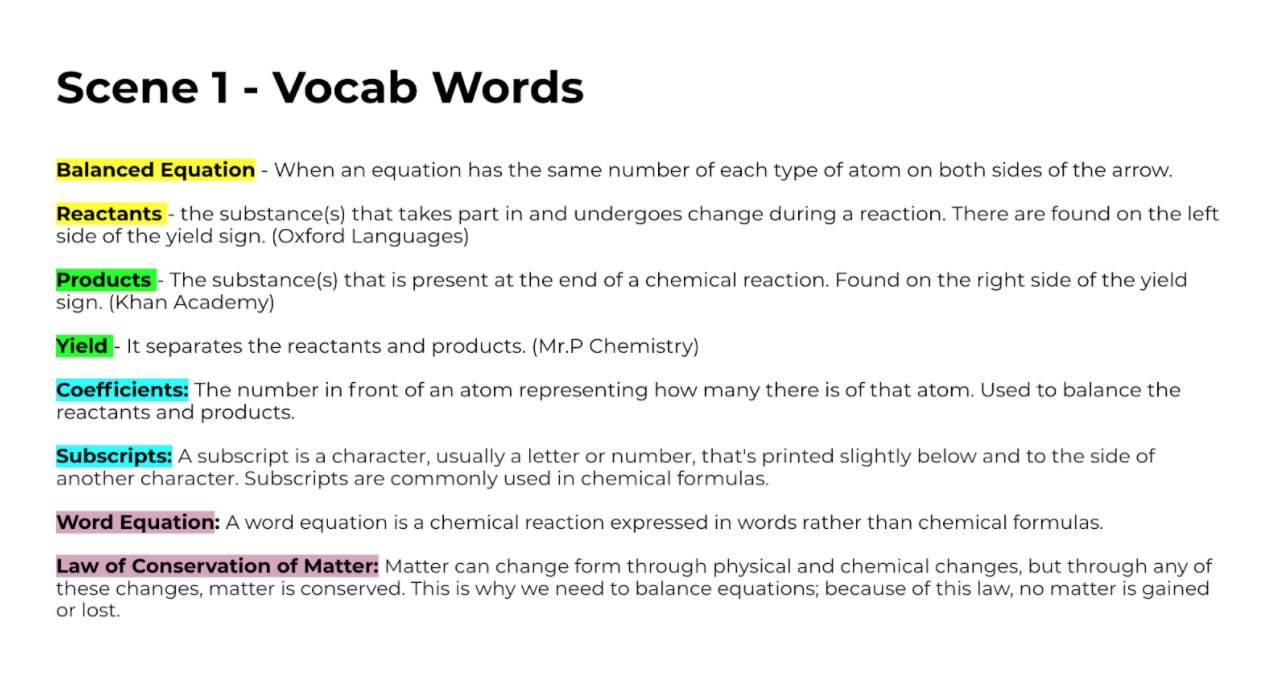Click the cyan highlighted "Subscripts:" term

pyautogui.click(x=114, y=456)
